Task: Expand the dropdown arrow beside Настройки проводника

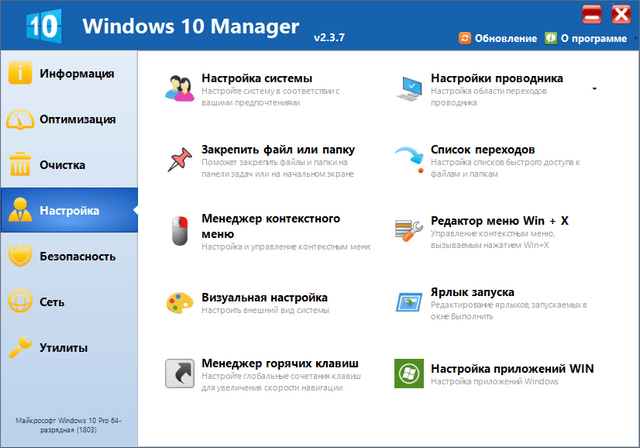Action: point(594,88)
